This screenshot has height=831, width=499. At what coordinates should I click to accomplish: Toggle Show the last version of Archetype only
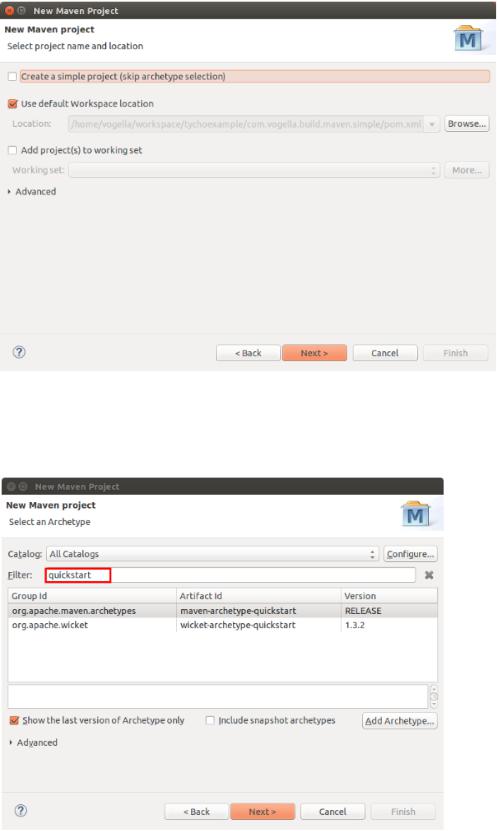click(x=14, y=721)
